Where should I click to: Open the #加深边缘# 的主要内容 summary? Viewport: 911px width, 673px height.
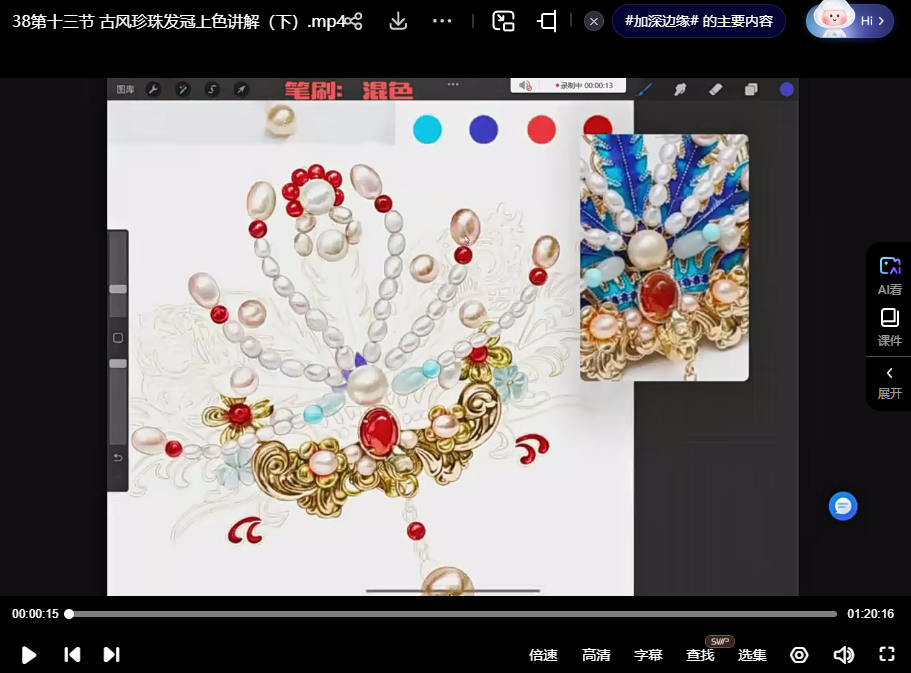[x=699, y=22]
